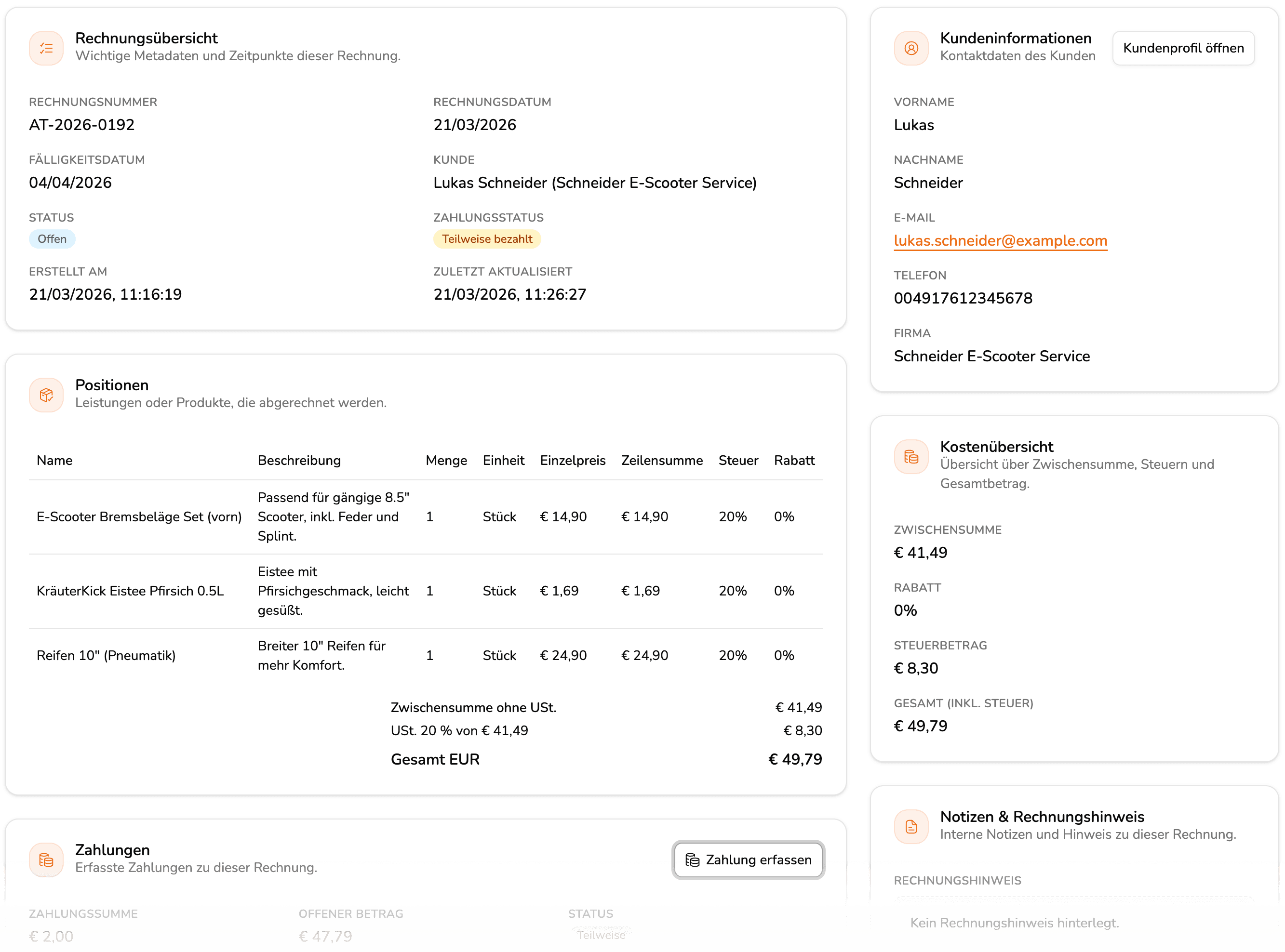The image size is (1285, 952).
Task: Select the Rechnungsdatum value 21/03/2026
Action: pos(474,124)
